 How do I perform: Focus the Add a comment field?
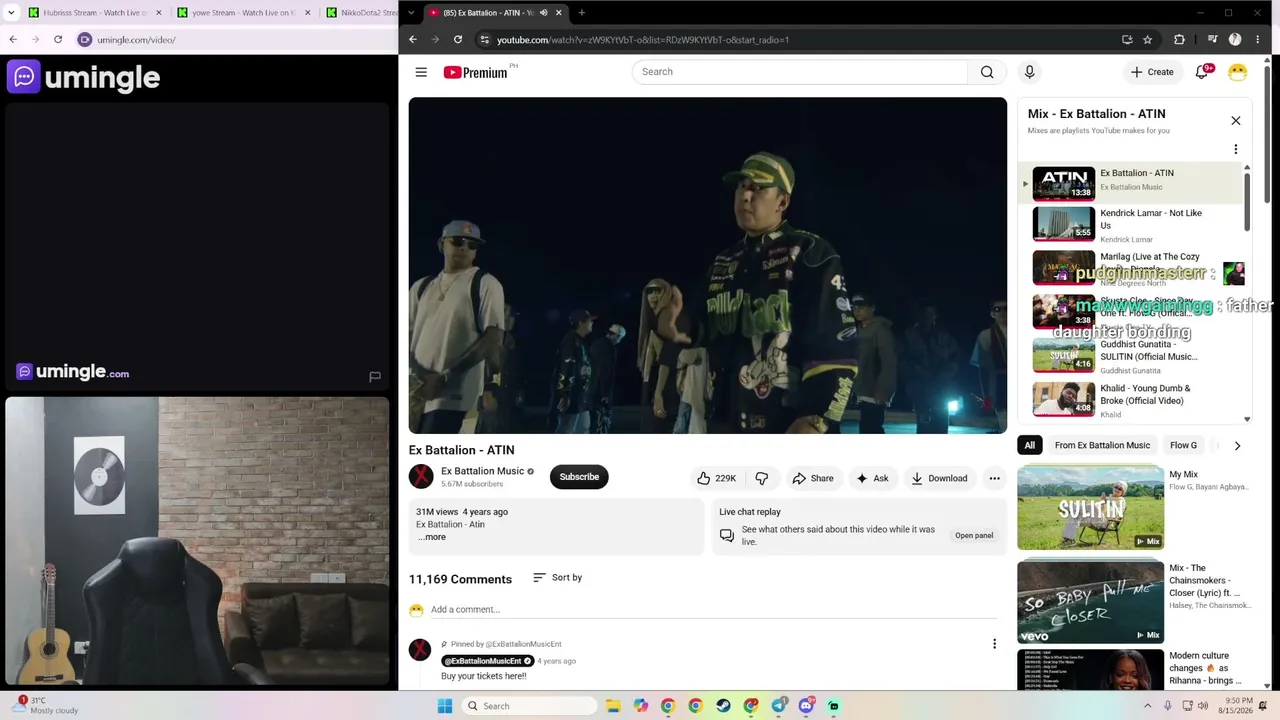(713, 610)
